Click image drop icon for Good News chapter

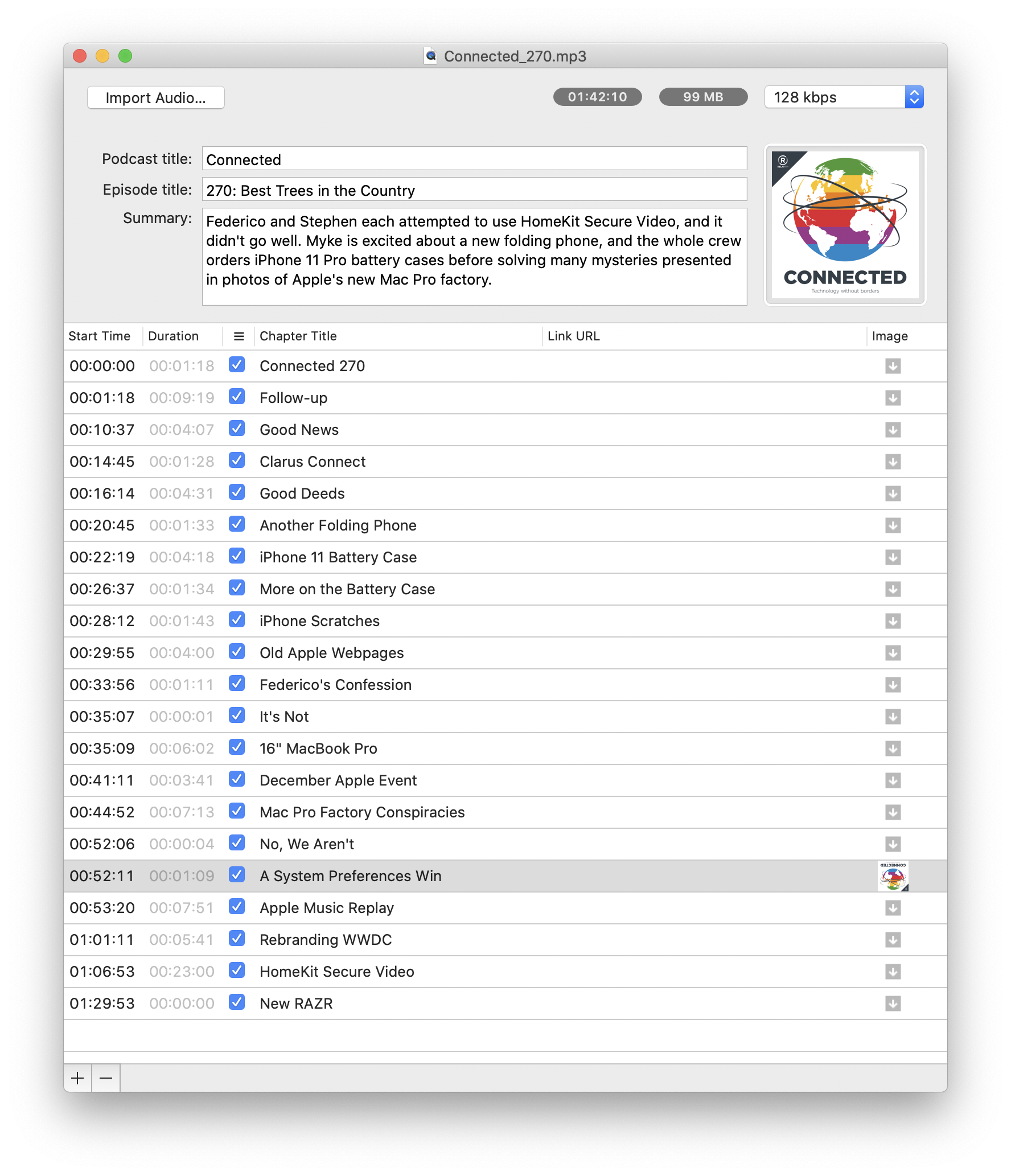(x=893, y=430)
